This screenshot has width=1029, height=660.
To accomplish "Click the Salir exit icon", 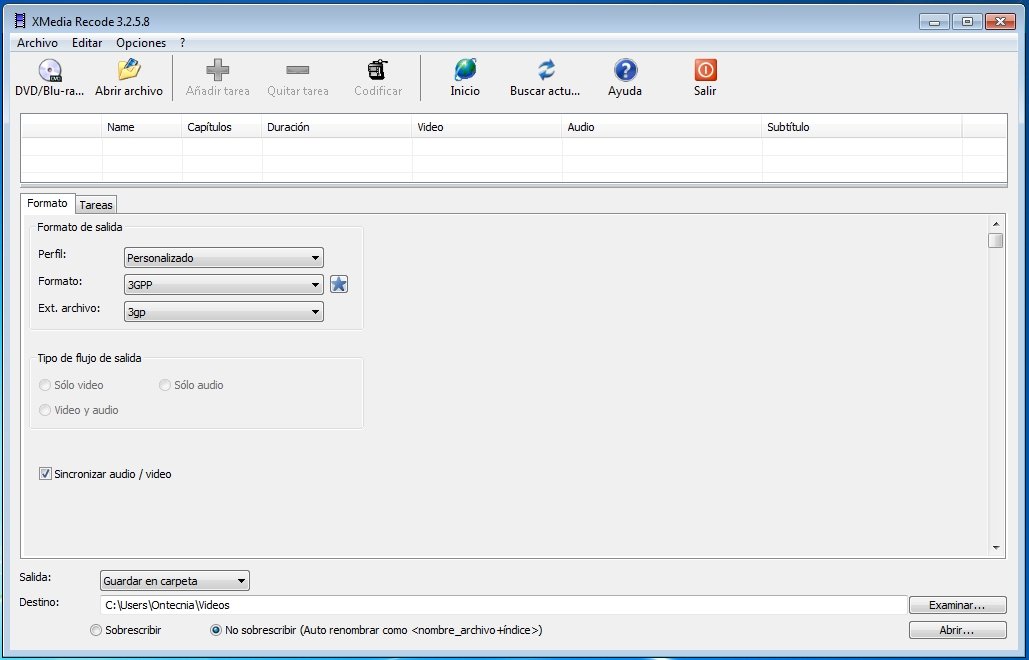I will tap(705, 70).
